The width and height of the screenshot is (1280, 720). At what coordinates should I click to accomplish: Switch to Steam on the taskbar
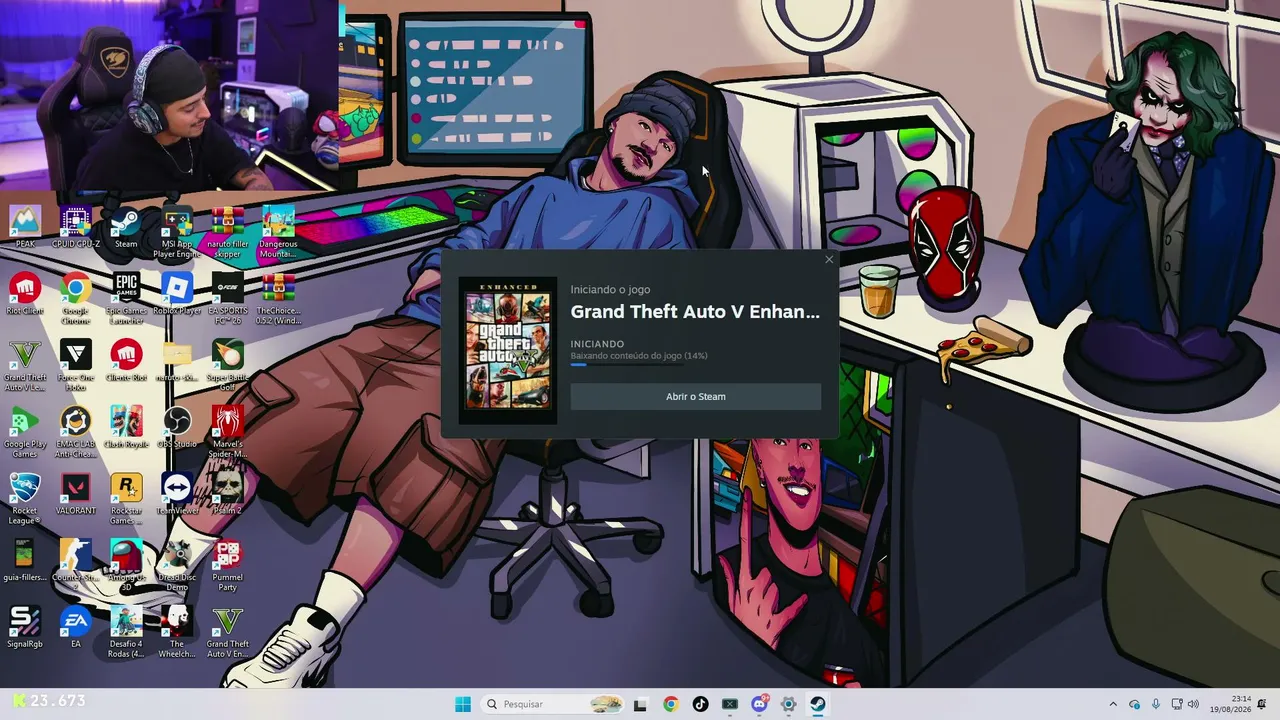coord(818,704)
